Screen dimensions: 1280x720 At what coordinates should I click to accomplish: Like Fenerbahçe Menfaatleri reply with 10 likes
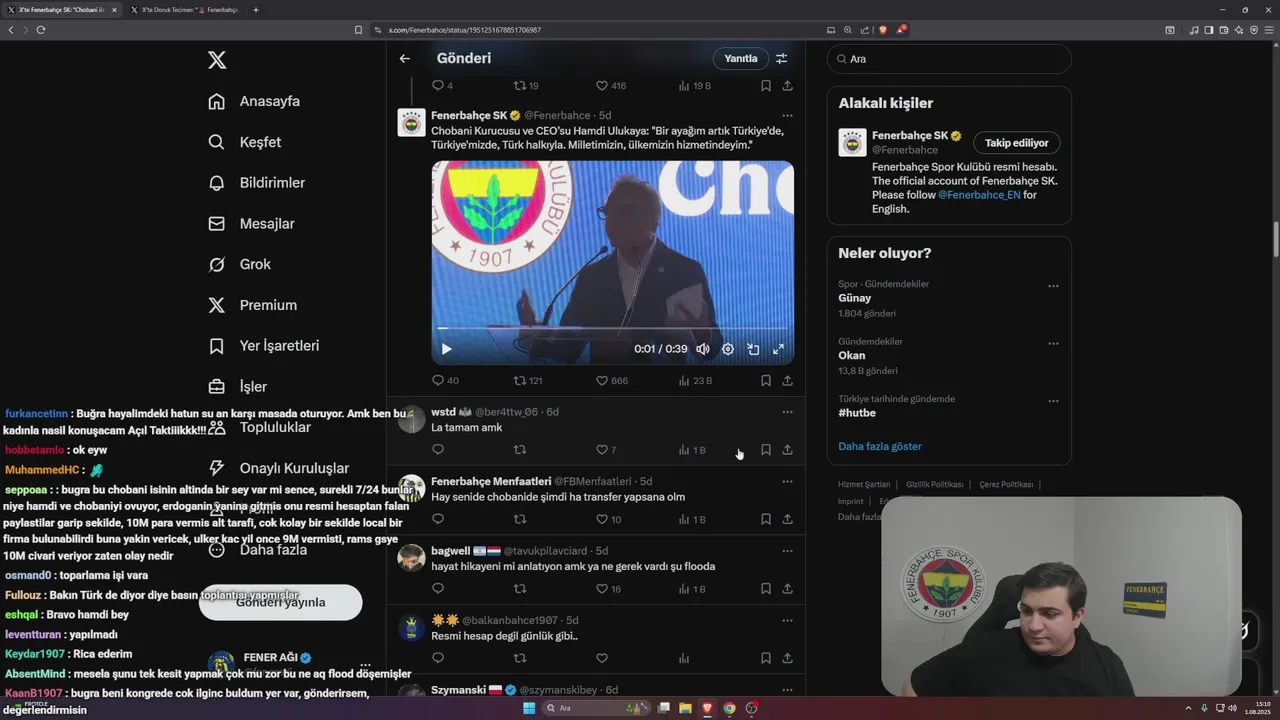click(x=608, y=519)
